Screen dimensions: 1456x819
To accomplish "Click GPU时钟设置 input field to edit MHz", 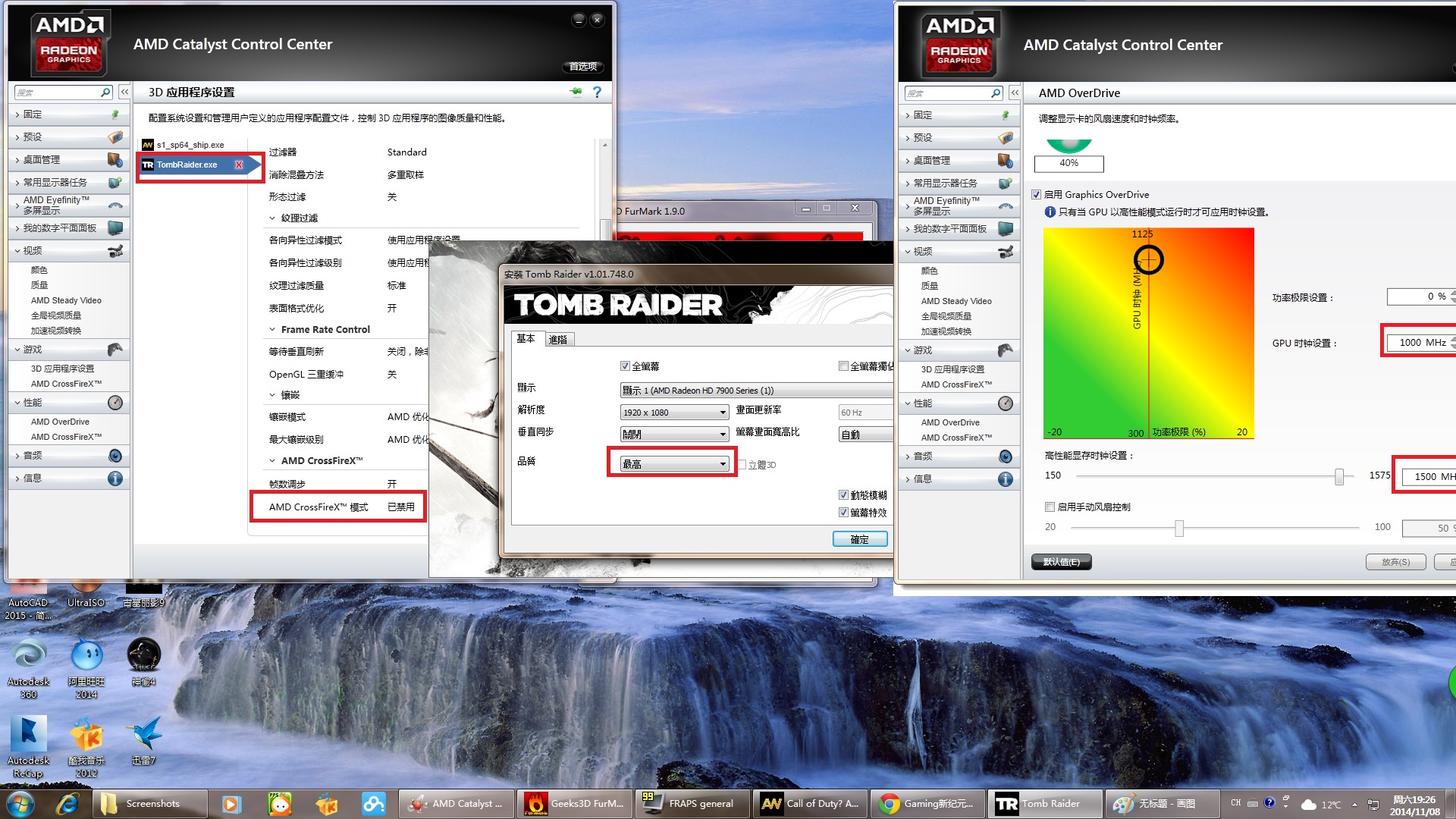I will [x=1418, y=341].
